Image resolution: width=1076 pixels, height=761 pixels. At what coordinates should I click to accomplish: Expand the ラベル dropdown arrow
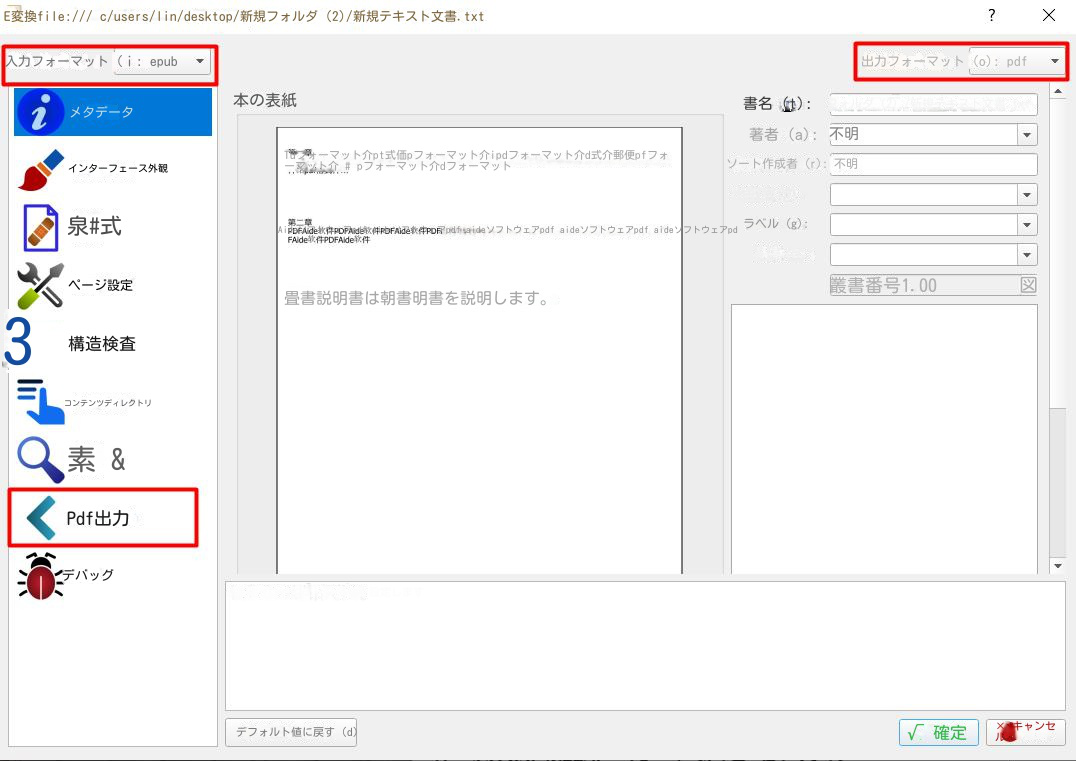(1027, 224)
